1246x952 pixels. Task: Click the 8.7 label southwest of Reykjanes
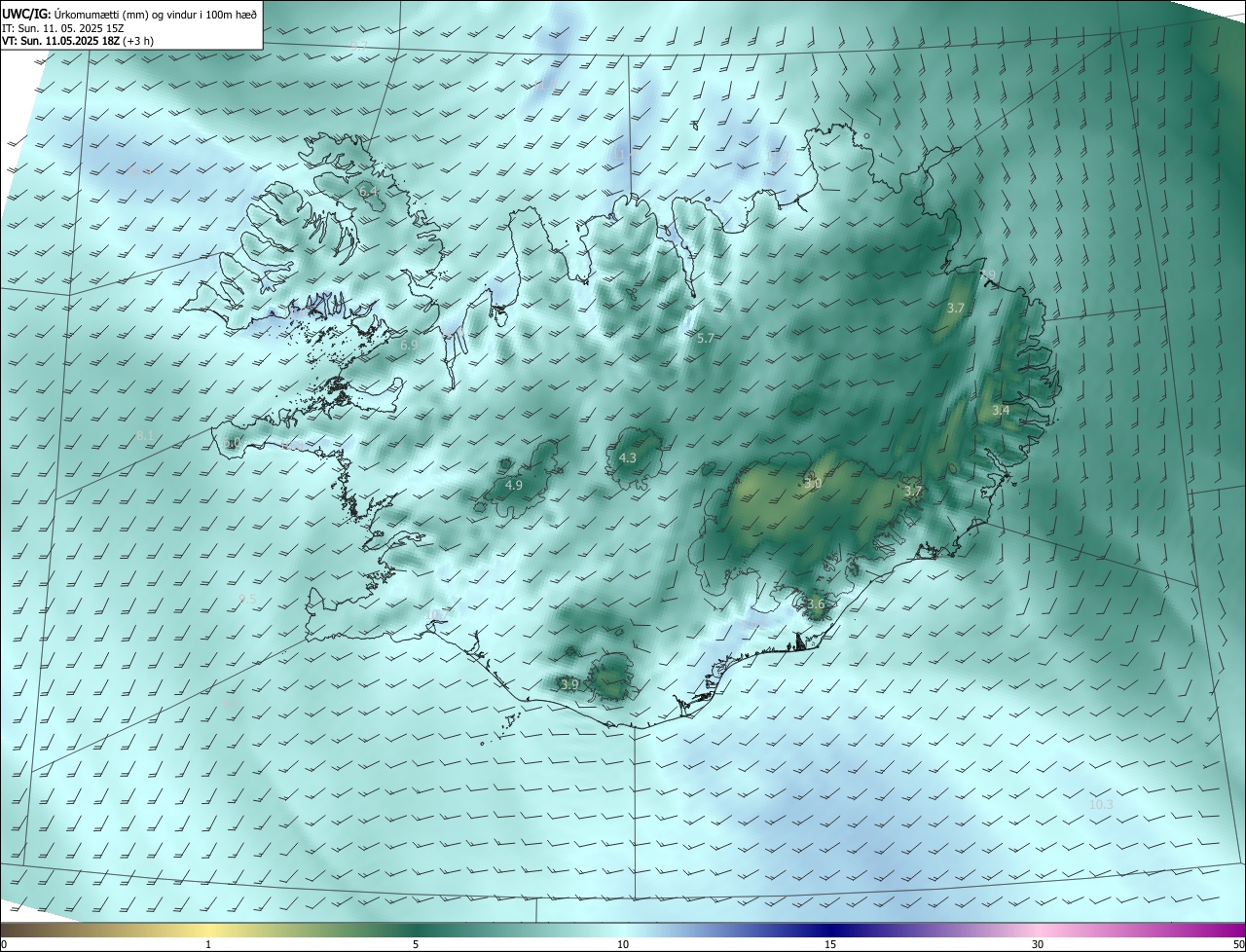point(230,702)
